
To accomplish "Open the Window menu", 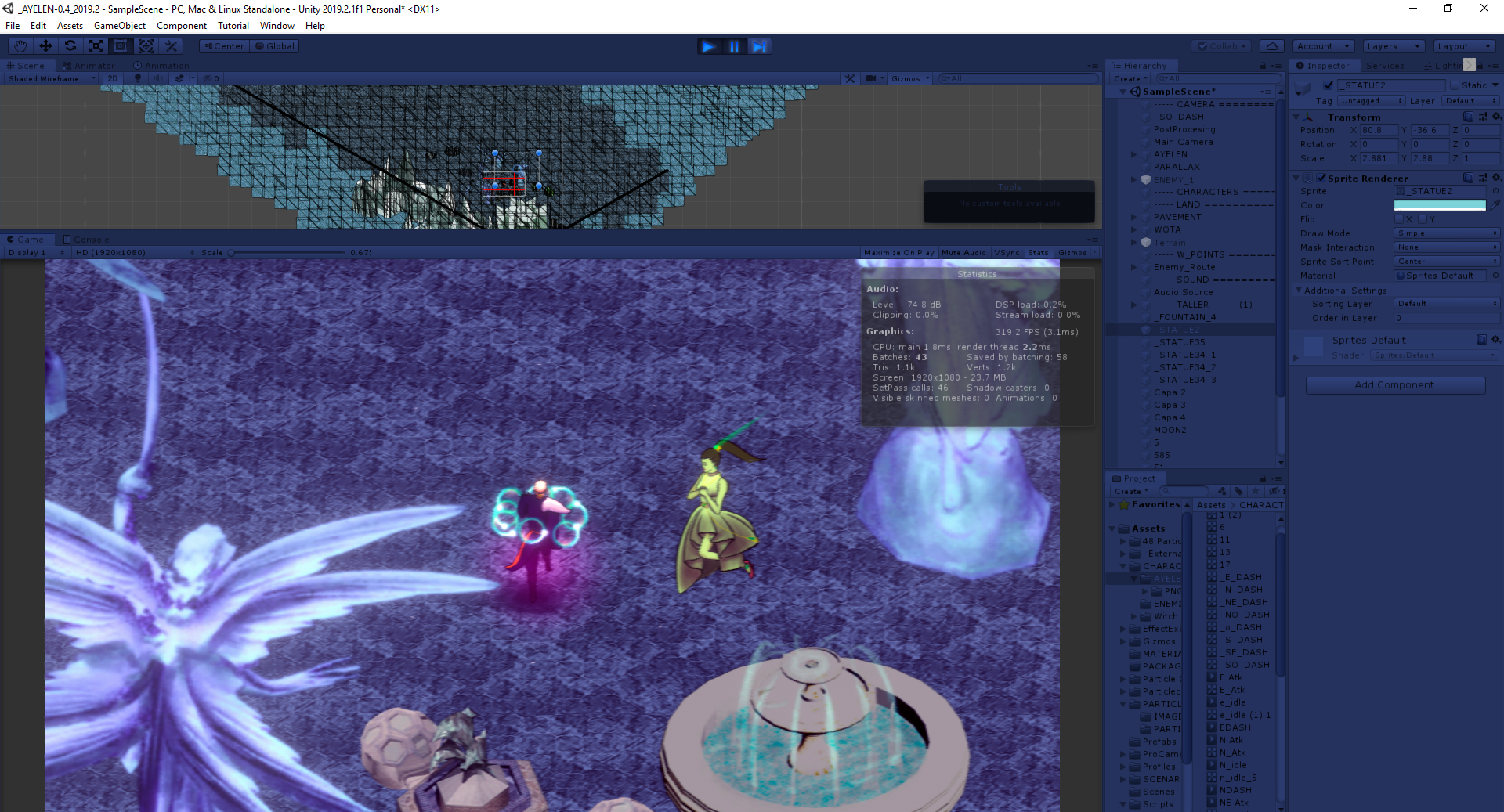I will coord(277,26).
